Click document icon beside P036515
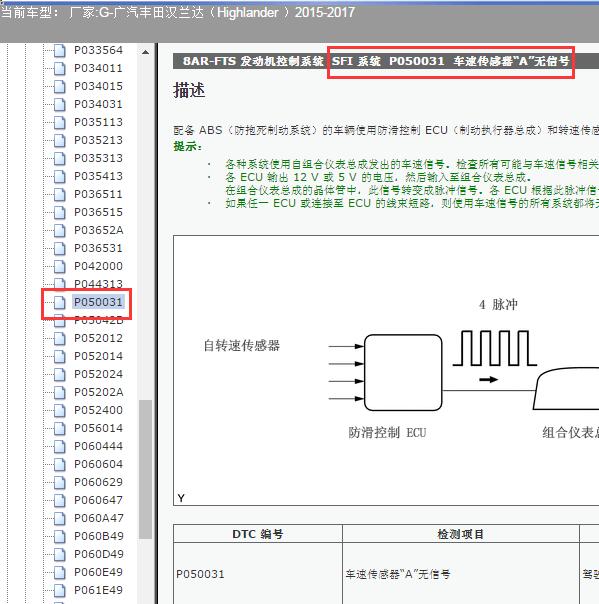 click(x=60, y=213)
